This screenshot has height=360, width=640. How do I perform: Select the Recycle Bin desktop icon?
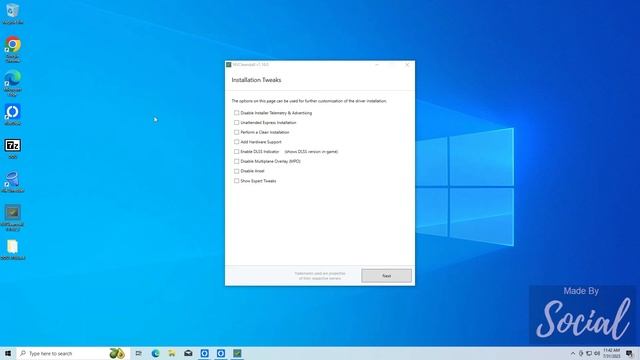(x=13, y=13)
